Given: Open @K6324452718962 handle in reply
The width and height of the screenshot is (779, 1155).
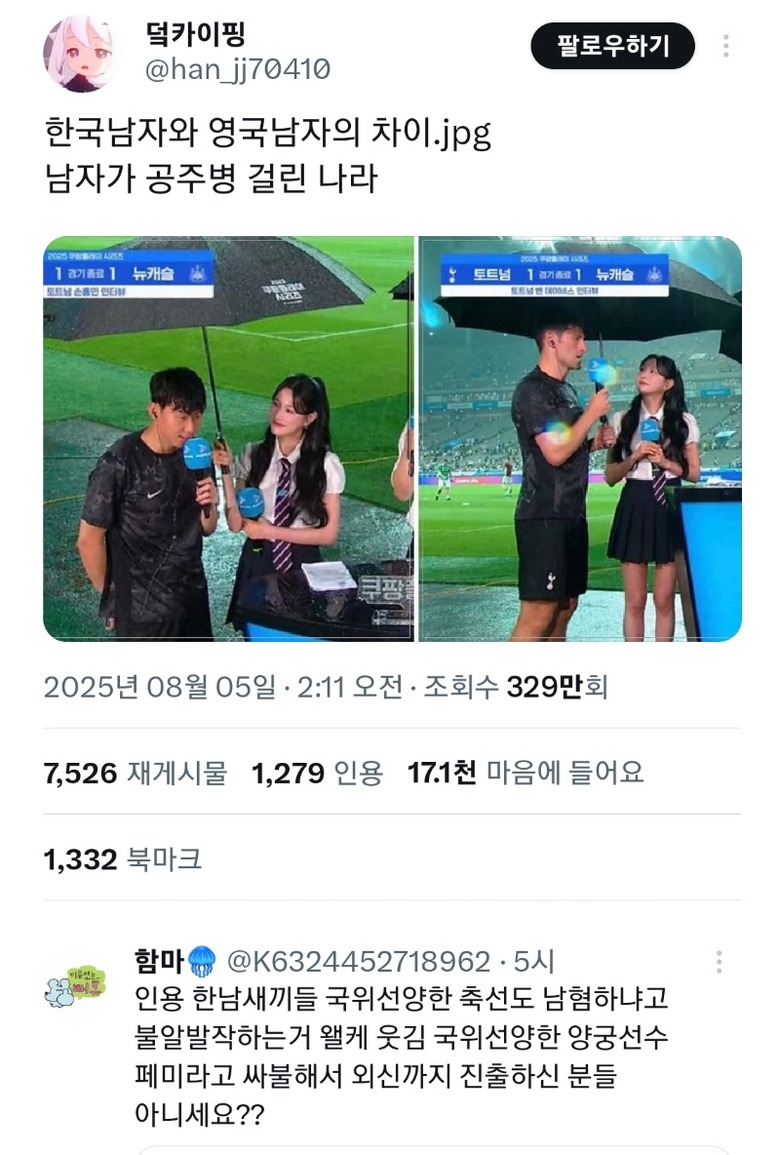Looking at the screenshot, I should pos(359,962).
